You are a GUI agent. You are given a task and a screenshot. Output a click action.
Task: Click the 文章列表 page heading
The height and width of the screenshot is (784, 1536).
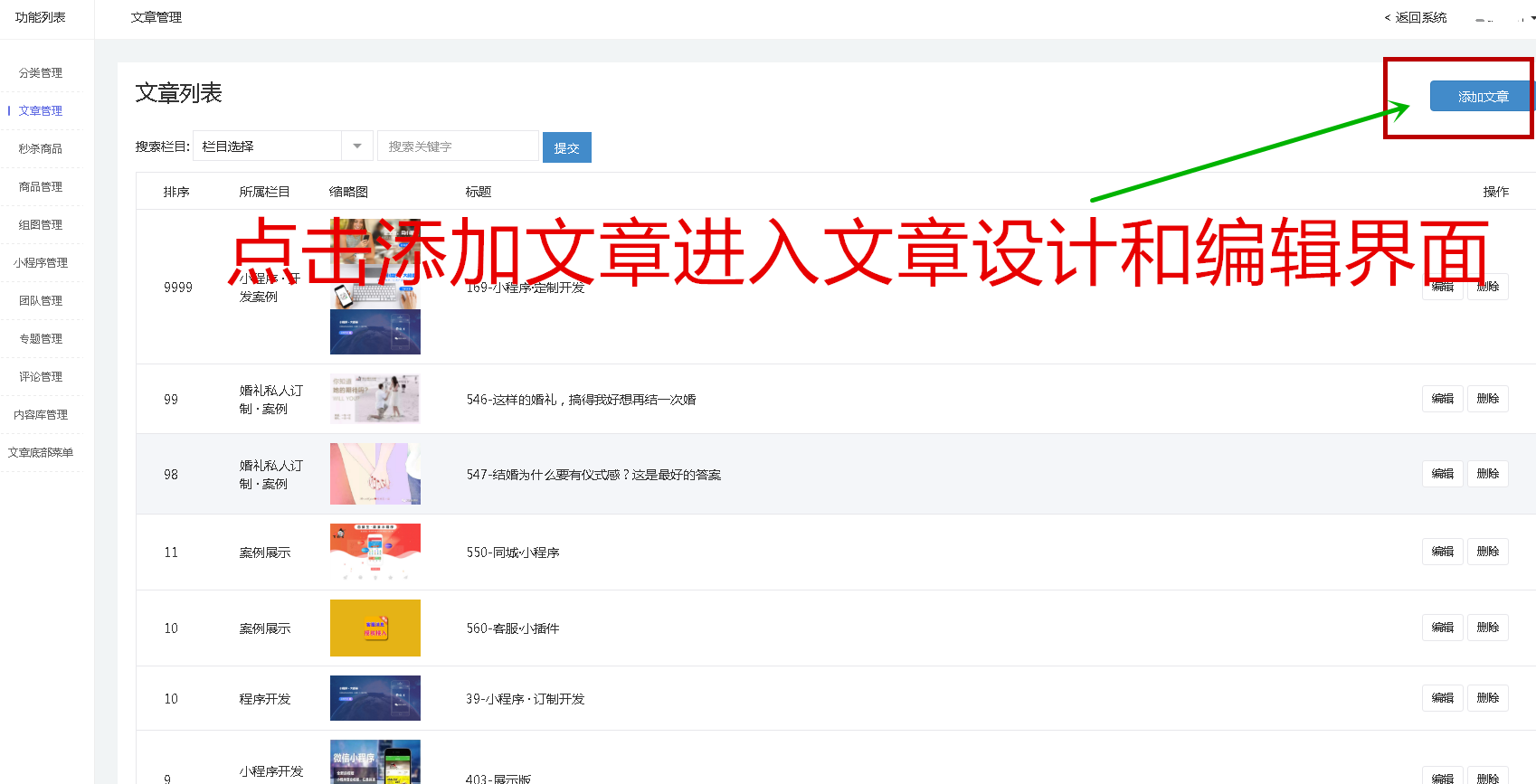179,93
